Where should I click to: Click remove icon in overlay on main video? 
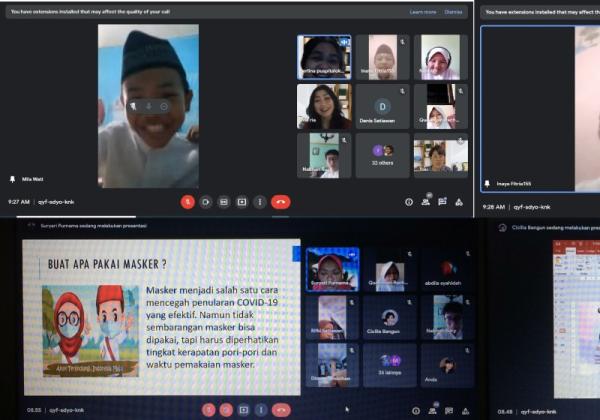point(164,106)
